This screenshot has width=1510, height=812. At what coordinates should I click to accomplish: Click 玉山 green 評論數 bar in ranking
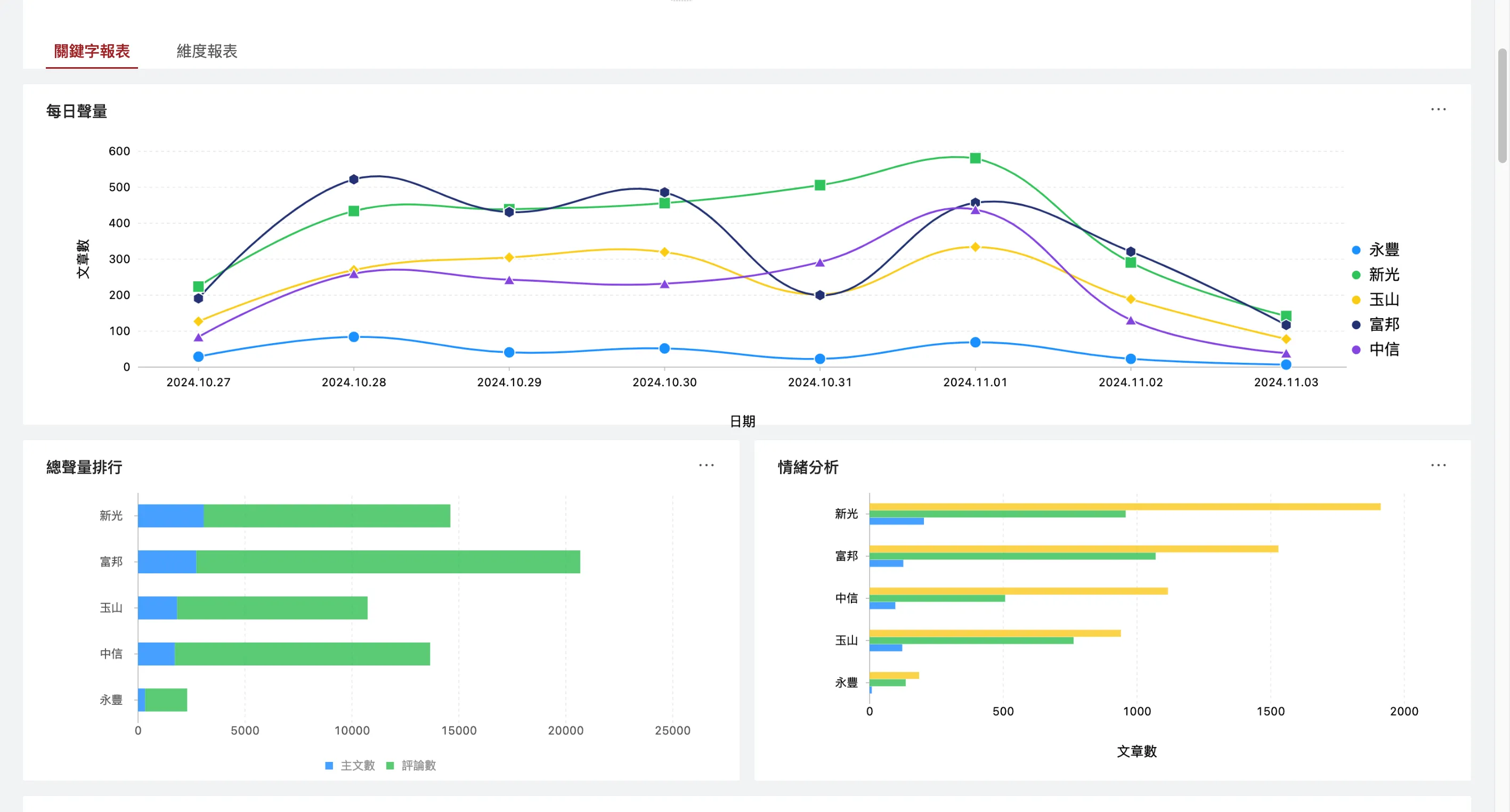272,608
